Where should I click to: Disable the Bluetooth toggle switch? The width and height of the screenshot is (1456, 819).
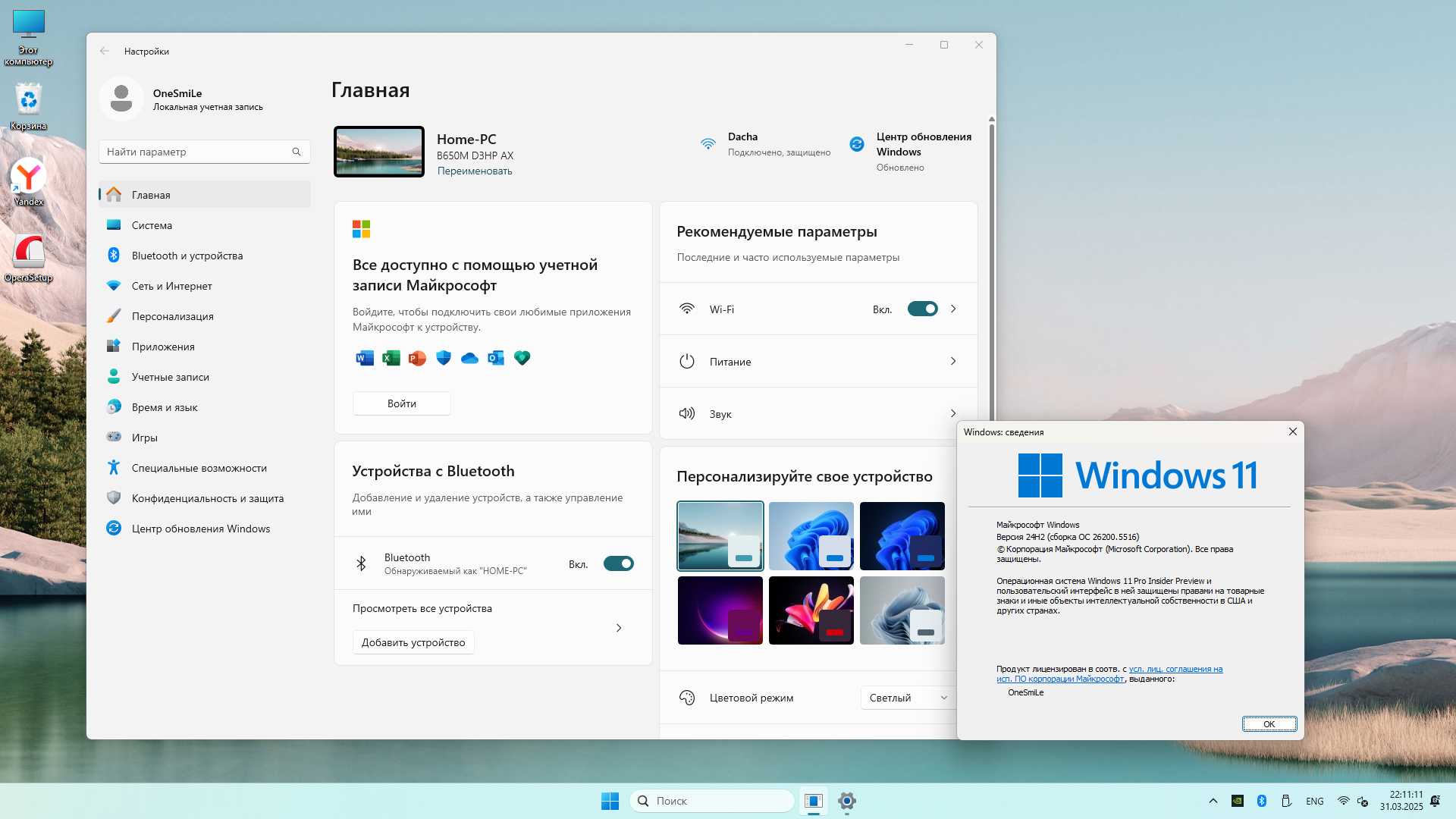[618, 563]
